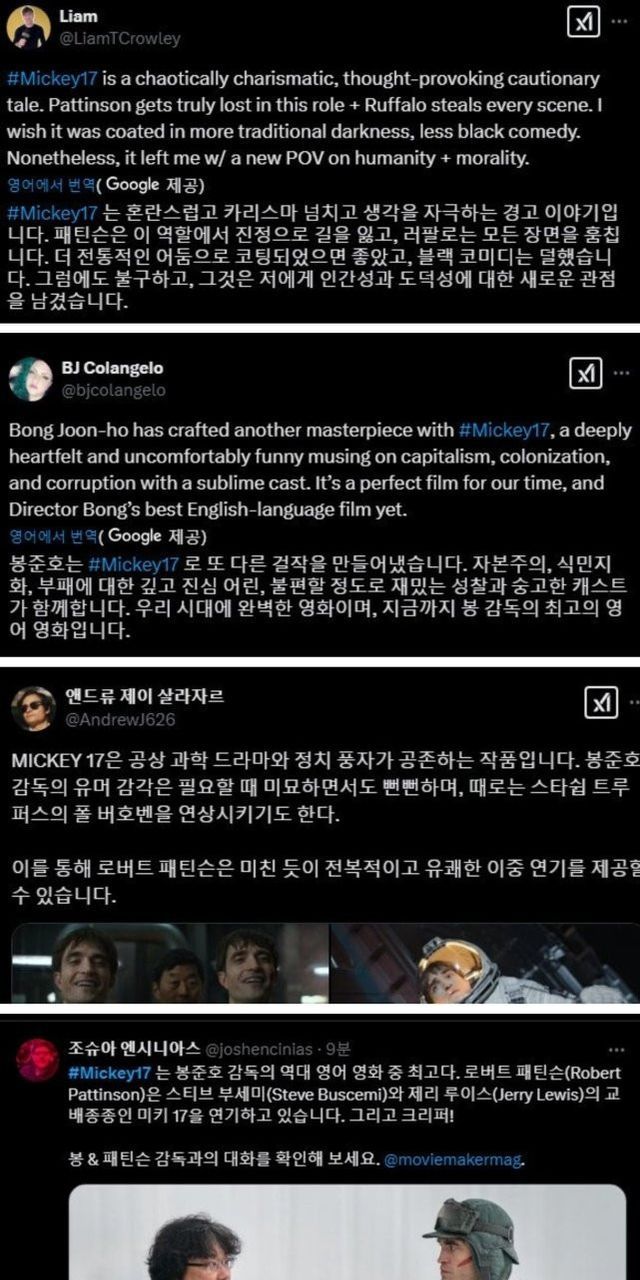Click Liam's profile avatar
The width and height of the screenshot is (640, 1280).
point(29,27)
